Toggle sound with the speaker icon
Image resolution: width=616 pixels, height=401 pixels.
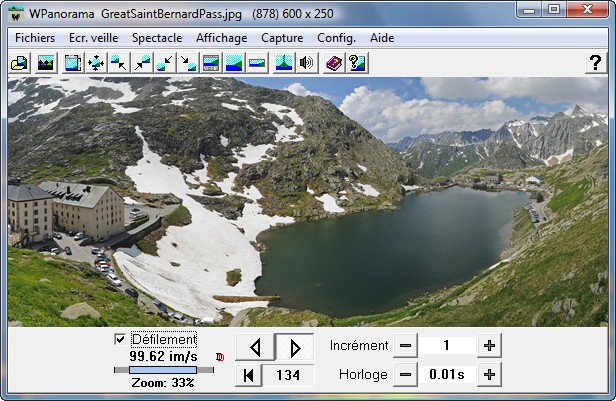306,63
